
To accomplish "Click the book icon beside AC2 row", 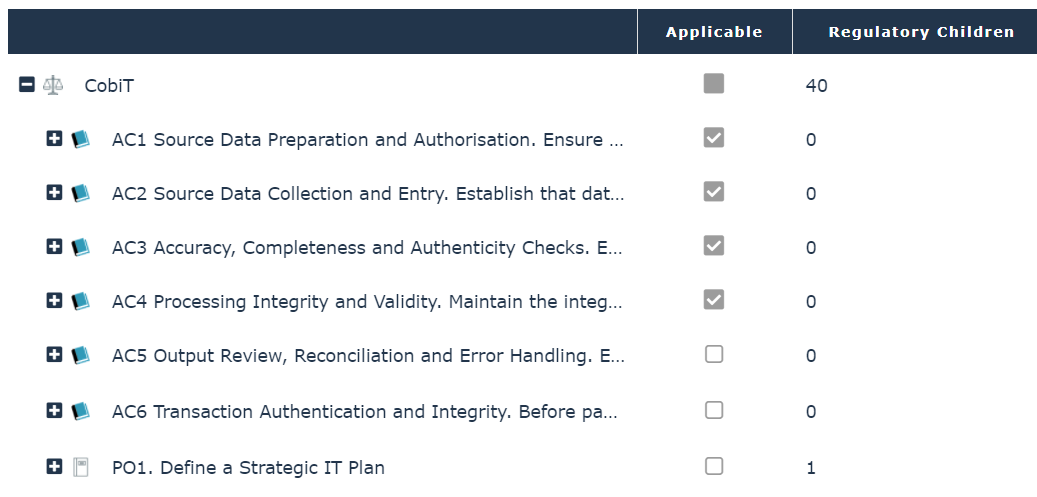I will (x=81, y=193).
